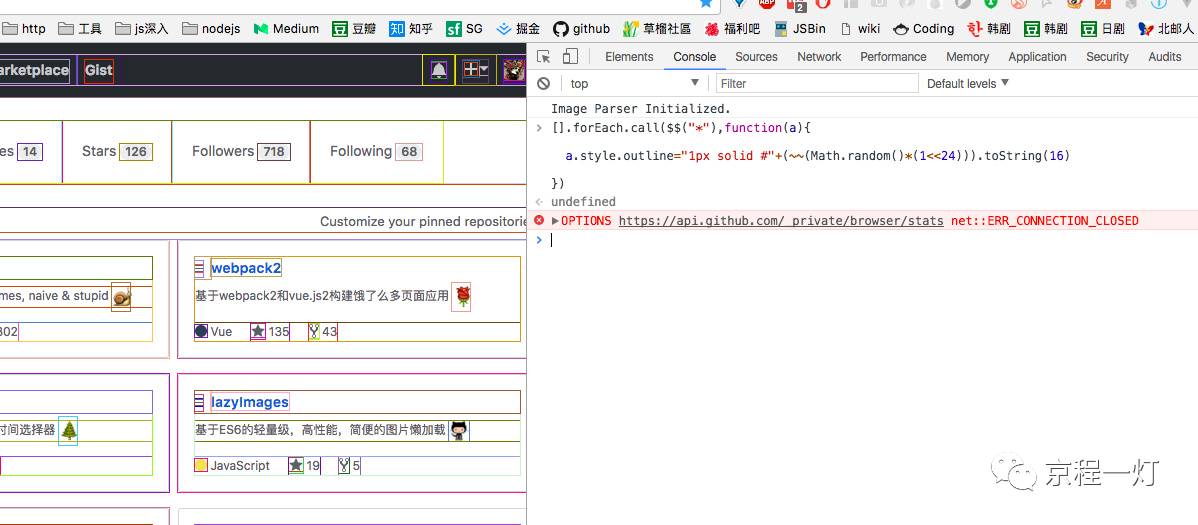This screenshot has height=525, width=1198.
Task: Open the GitHub notifications bell
Action: click(439, 70)
